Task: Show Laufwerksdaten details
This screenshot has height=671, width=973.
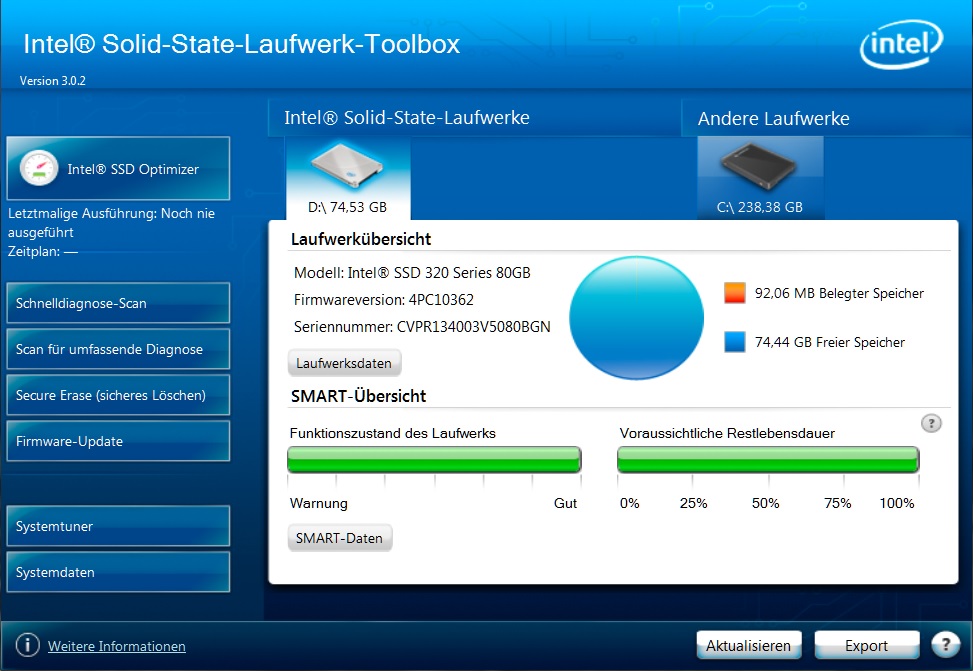Action: point(344,363)
